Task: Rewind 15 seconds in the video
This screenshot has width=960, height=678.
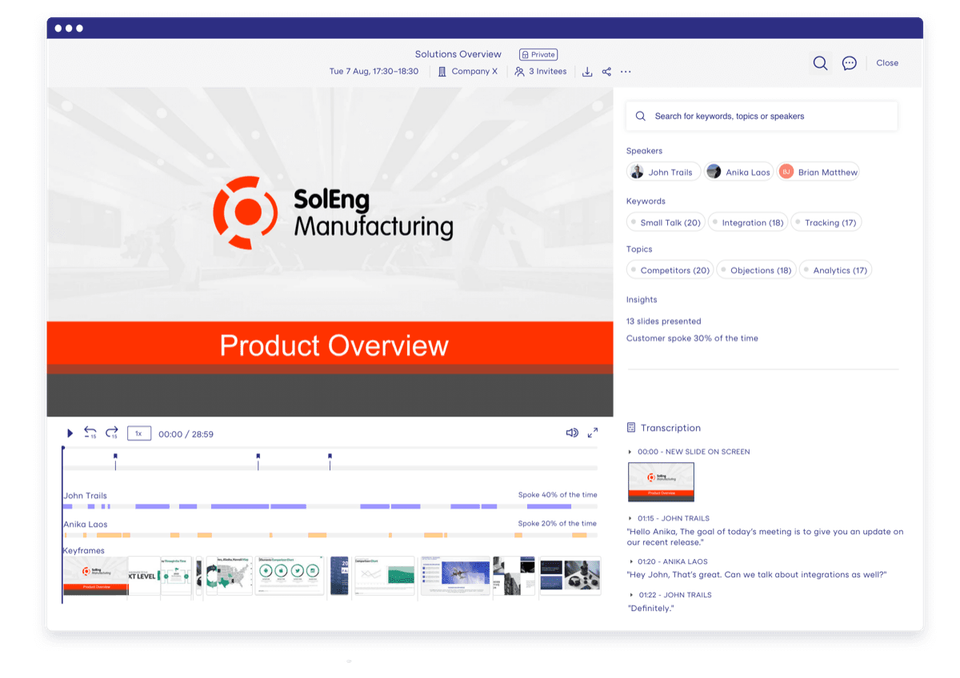Action: tap(90, 432)
